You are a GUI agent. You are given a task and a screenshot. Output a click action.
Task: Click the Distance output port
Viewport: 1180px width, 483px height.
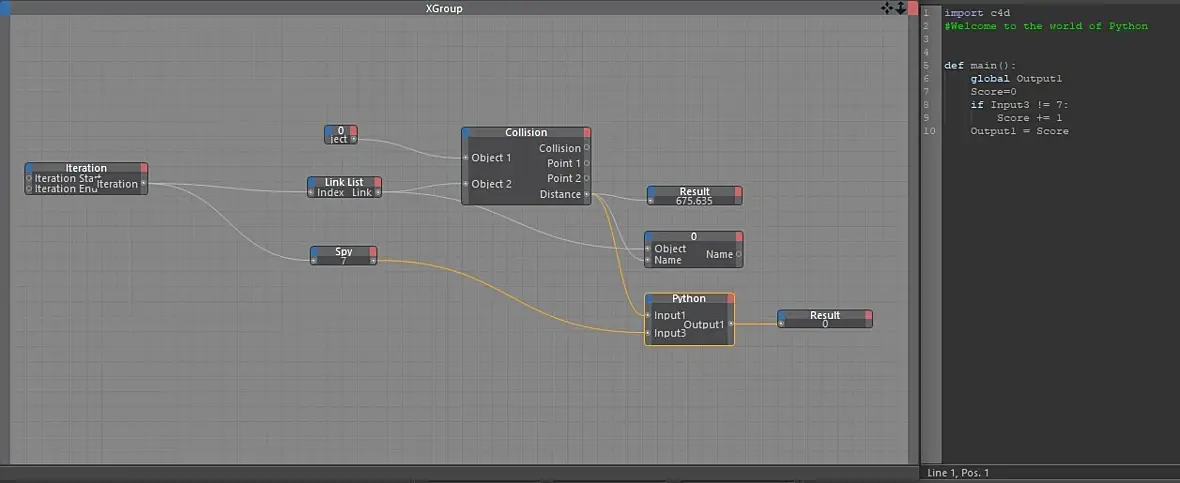click(x=587, y=194)
